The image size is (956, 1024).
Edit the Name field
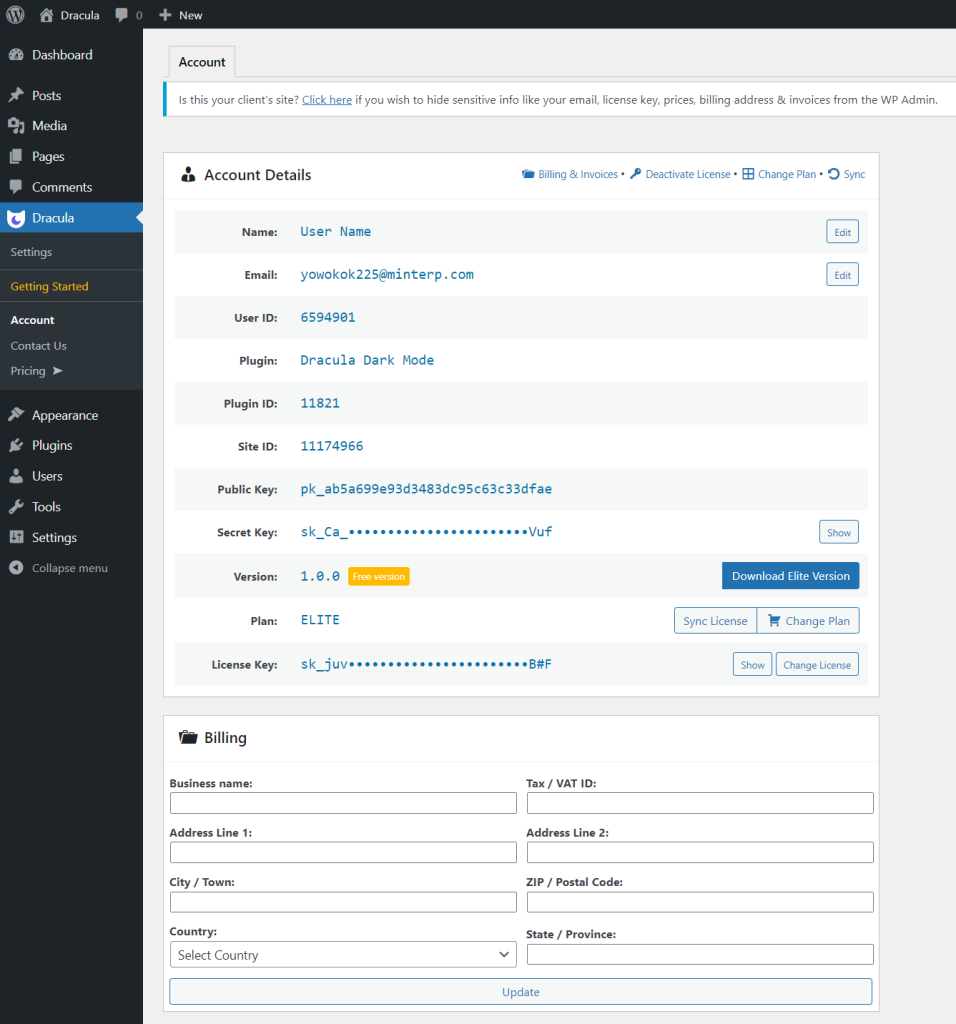click(x=842, y=232)
